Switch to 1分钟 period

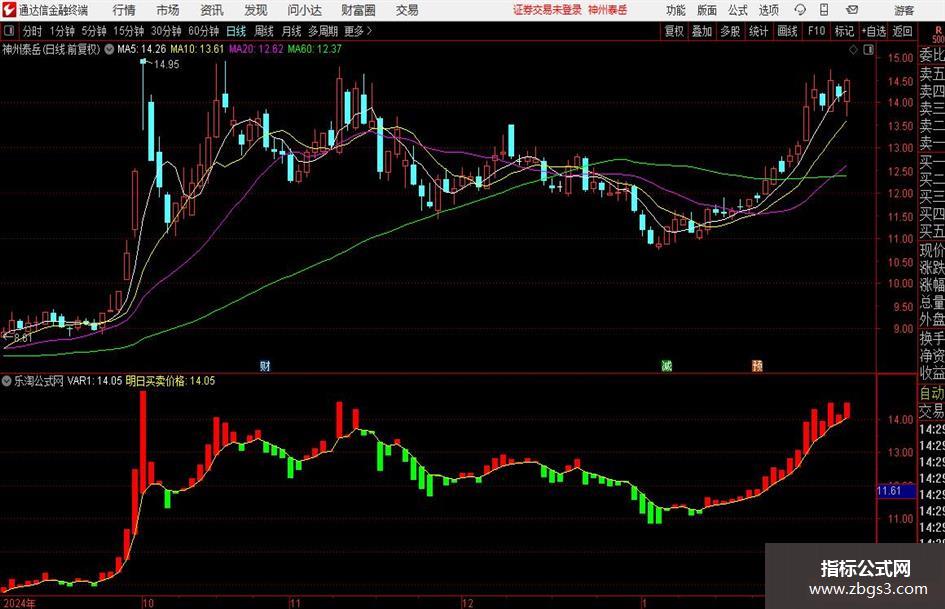(62, 31)
